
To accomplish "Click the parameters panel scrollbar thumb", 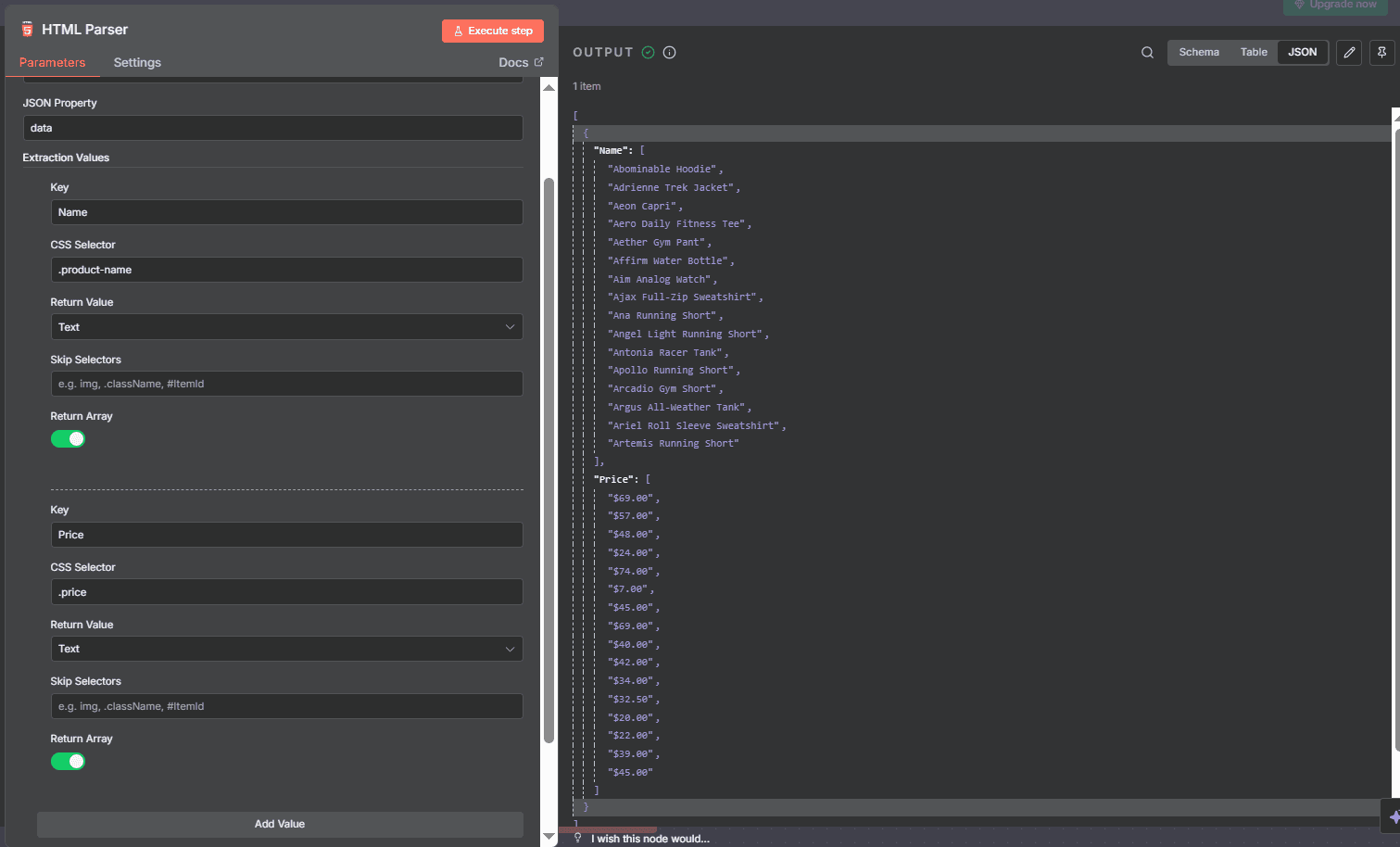I will pos(549,460).
